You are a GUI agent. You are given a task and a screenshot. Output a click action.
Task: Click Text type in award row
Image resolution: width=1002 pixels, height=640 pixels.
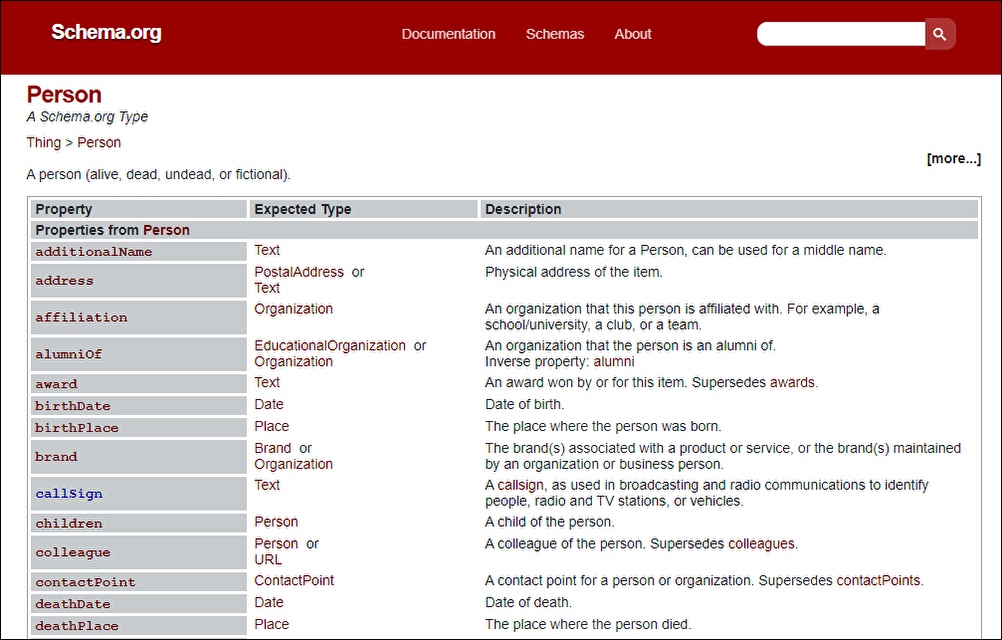[267, 383]
